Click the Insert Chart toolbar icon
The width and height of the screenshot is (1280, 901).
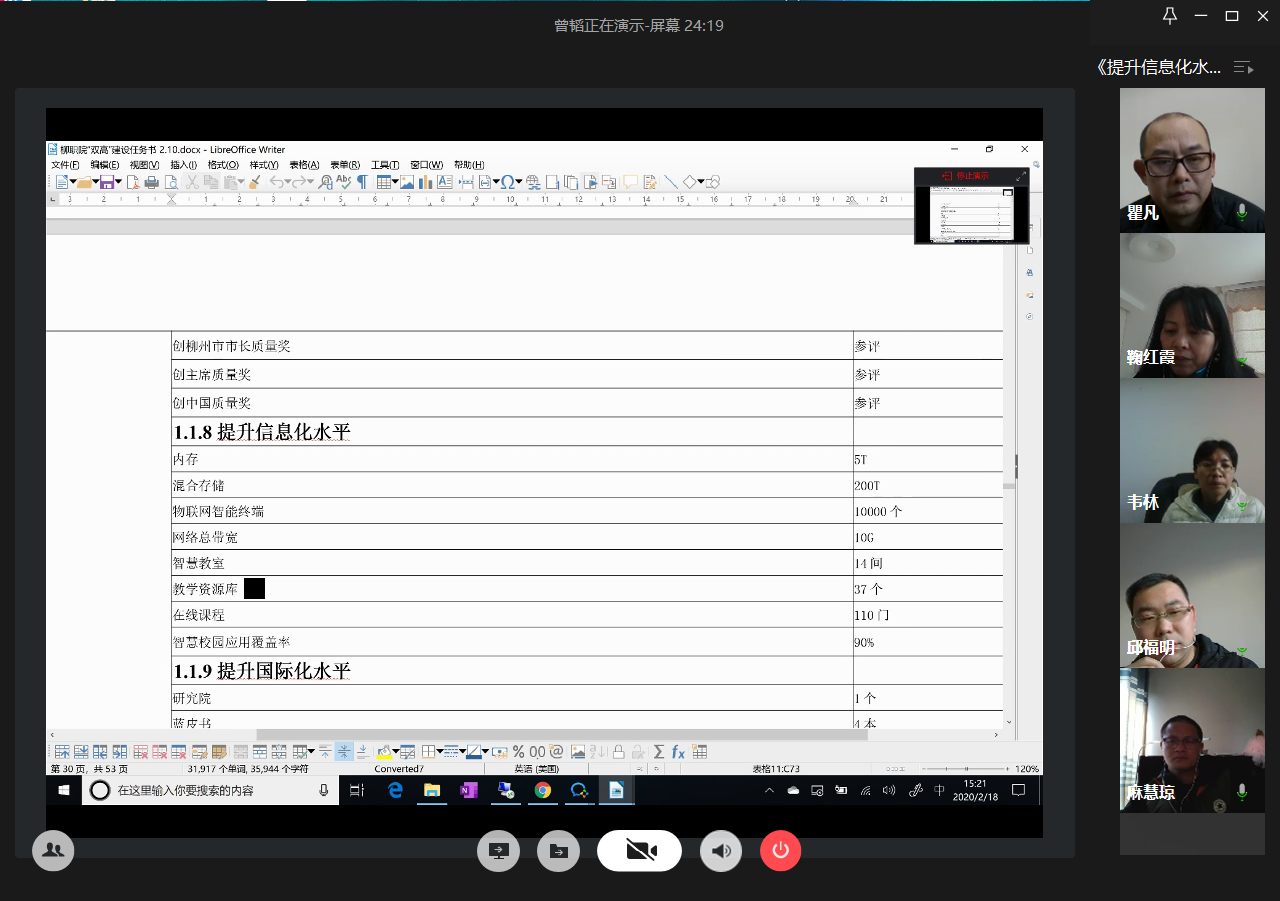(425, 182)
